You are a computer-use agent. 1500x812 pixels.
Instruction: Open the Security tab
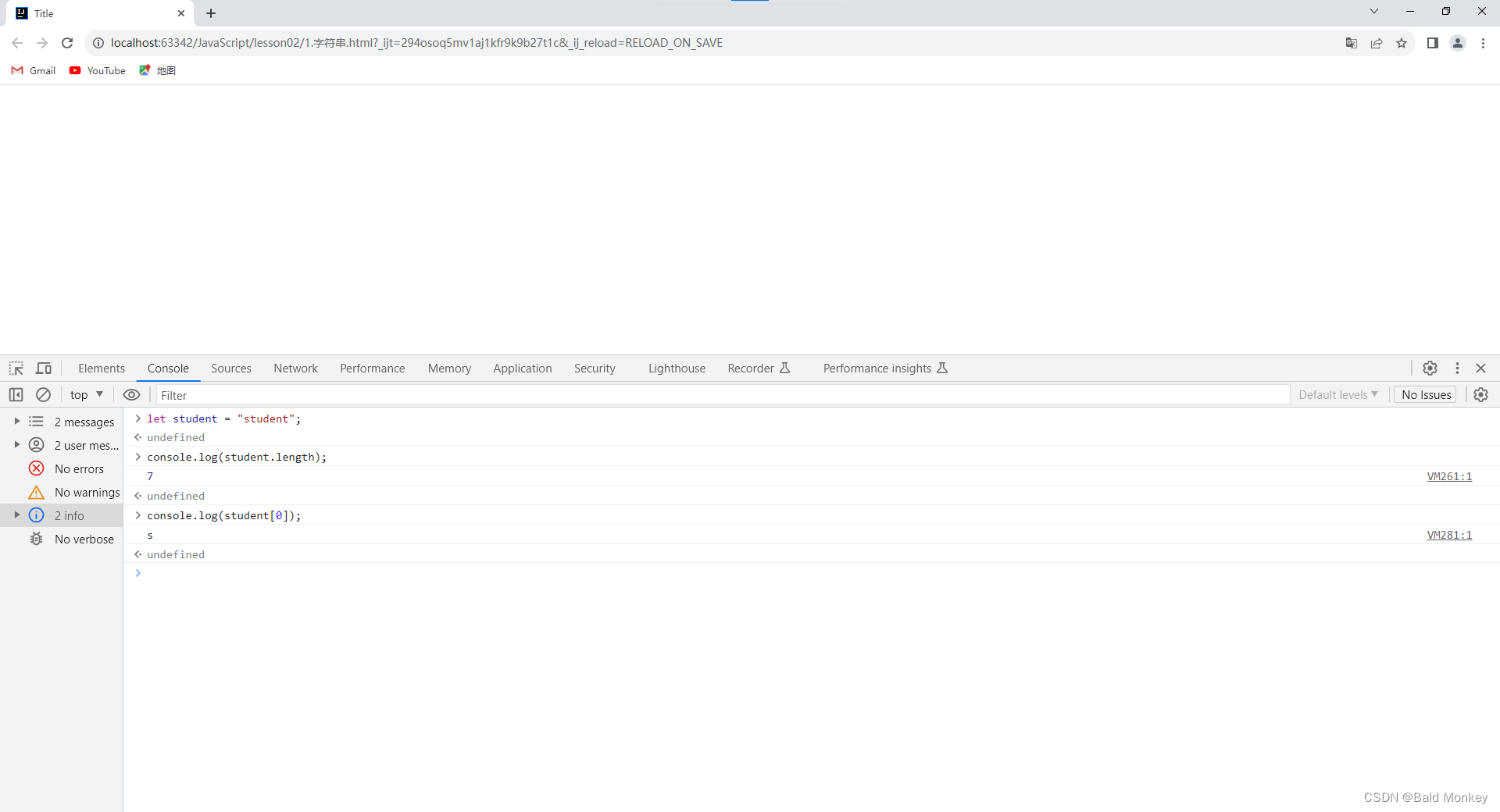click(595, 369)
